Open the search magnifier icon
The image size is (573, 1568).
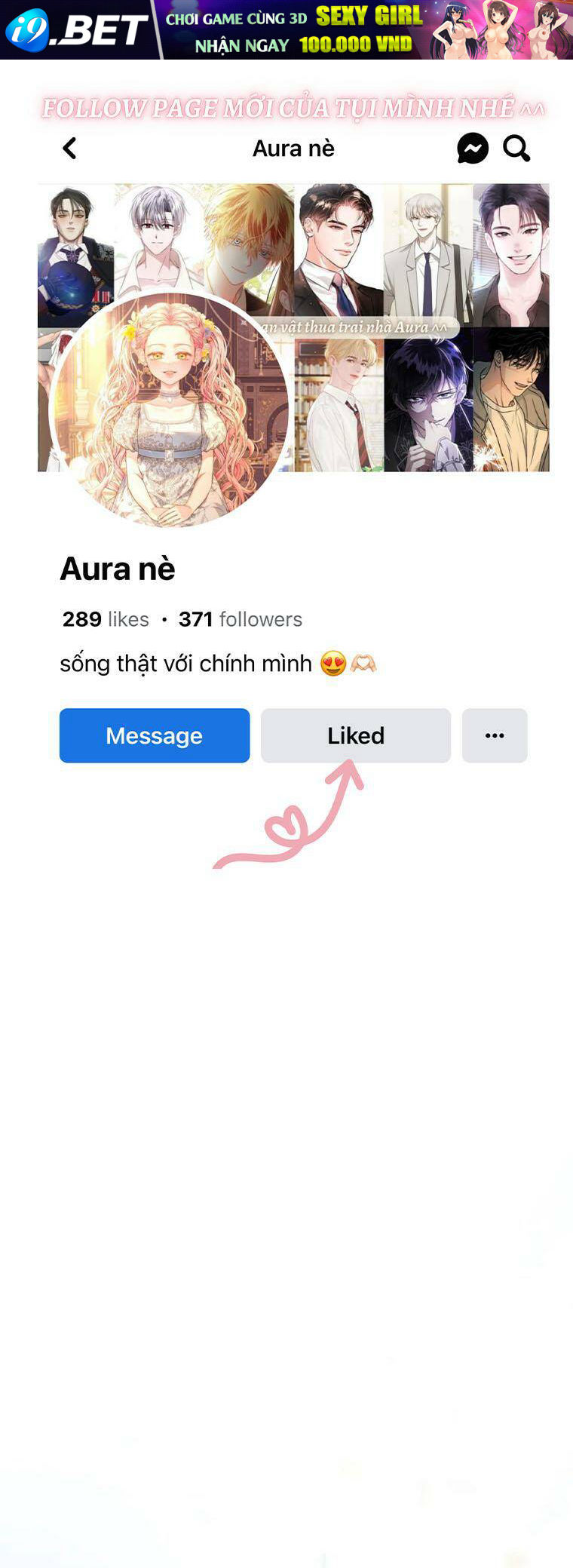coord(516,149)
